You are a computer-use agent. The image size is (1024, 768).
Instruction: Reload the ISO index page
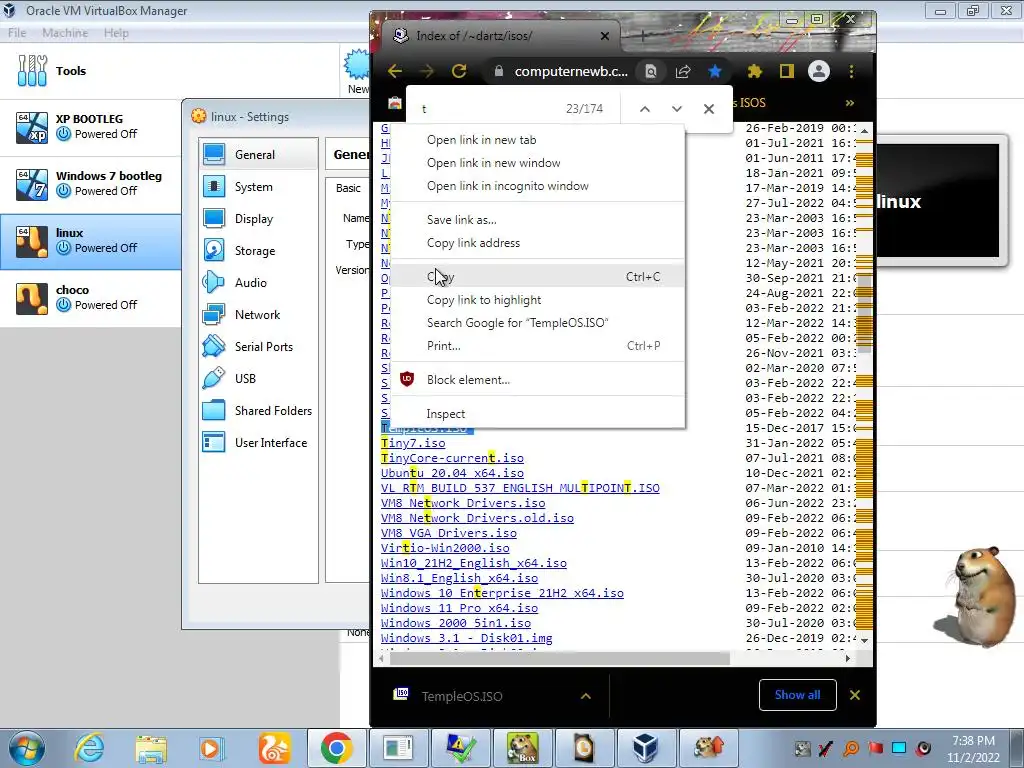459,71
